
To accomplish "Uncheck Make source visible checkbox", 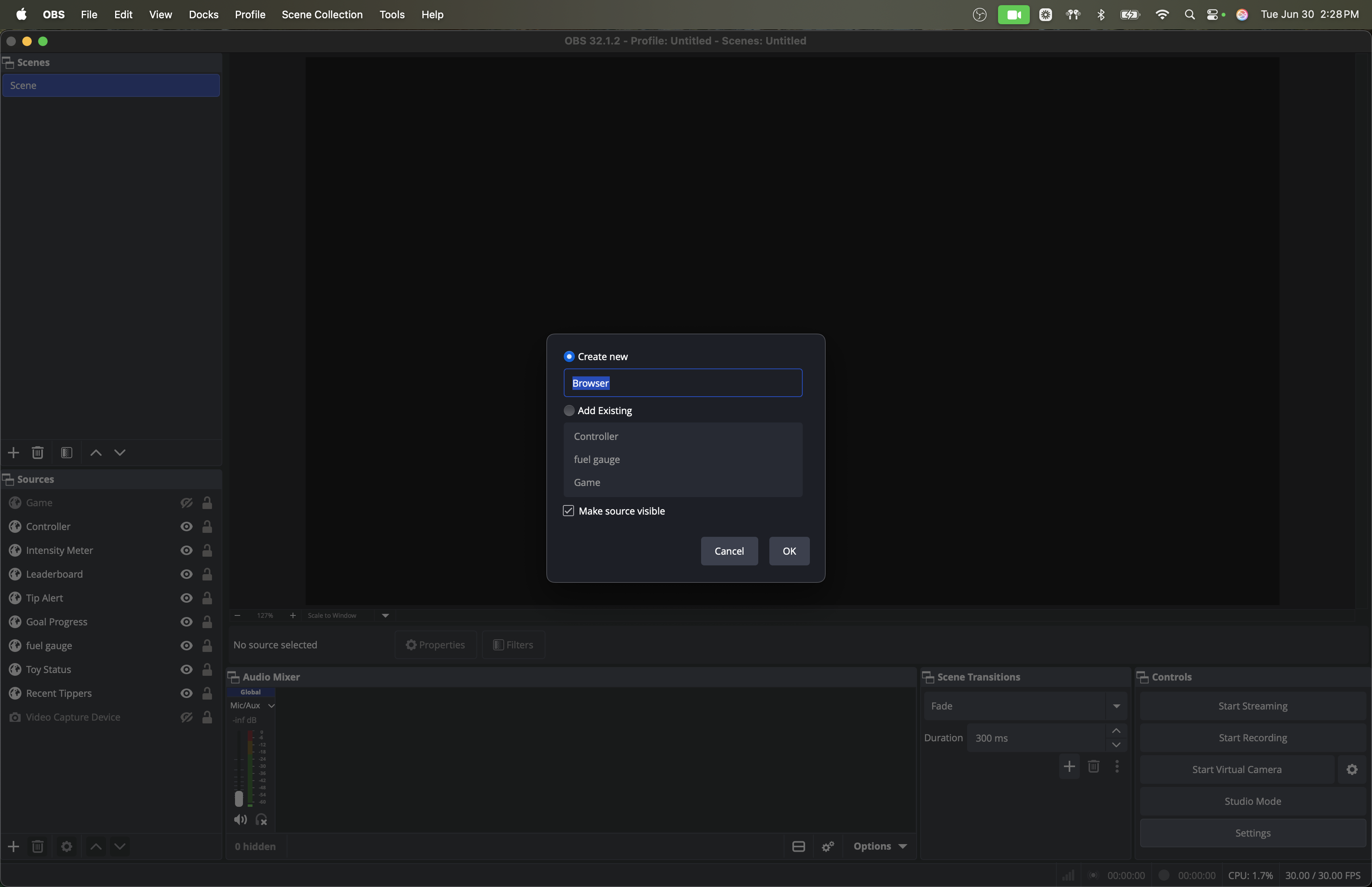I will [x=568, y=511].
